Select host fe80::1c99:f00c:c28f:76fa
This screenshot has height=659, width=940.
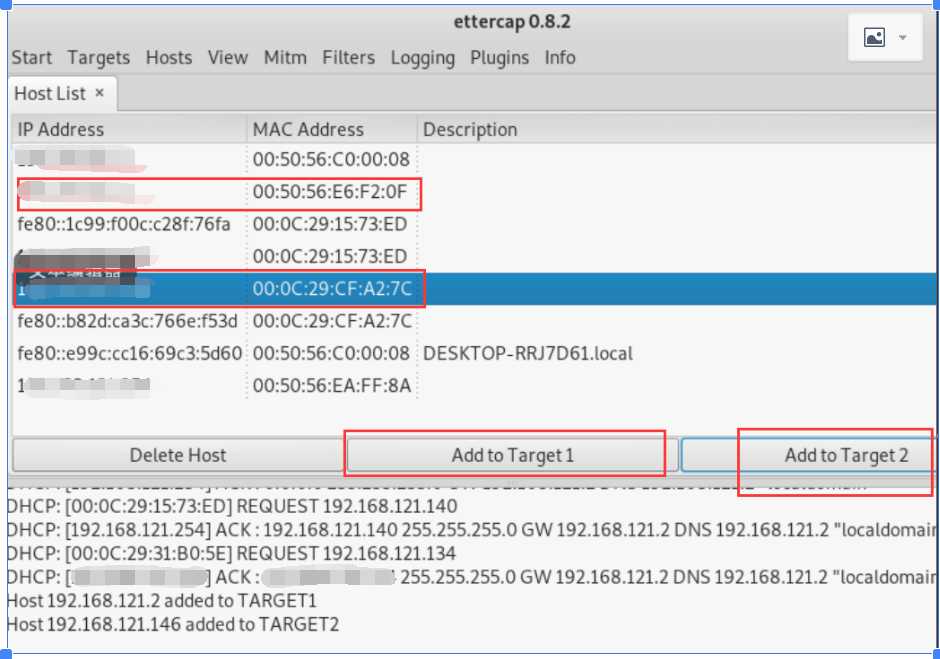[474, 224]
